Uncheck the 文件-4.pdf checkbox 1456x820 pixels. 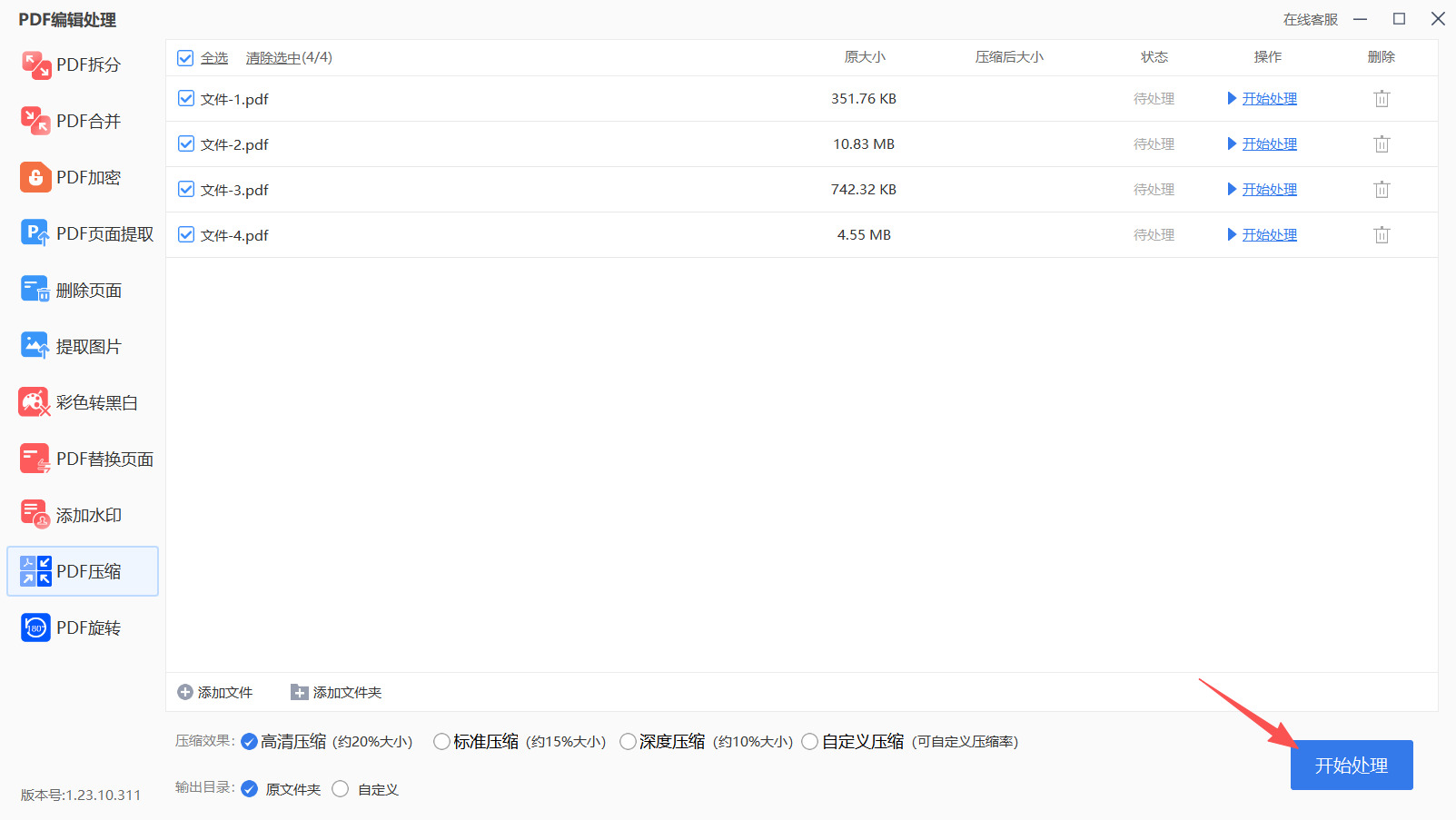tap(186, 235)
